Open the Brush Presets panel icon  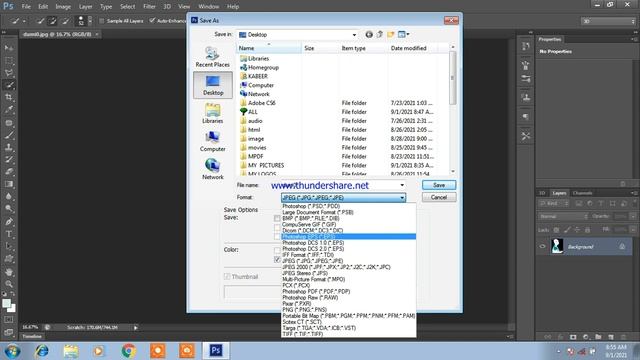526,78
